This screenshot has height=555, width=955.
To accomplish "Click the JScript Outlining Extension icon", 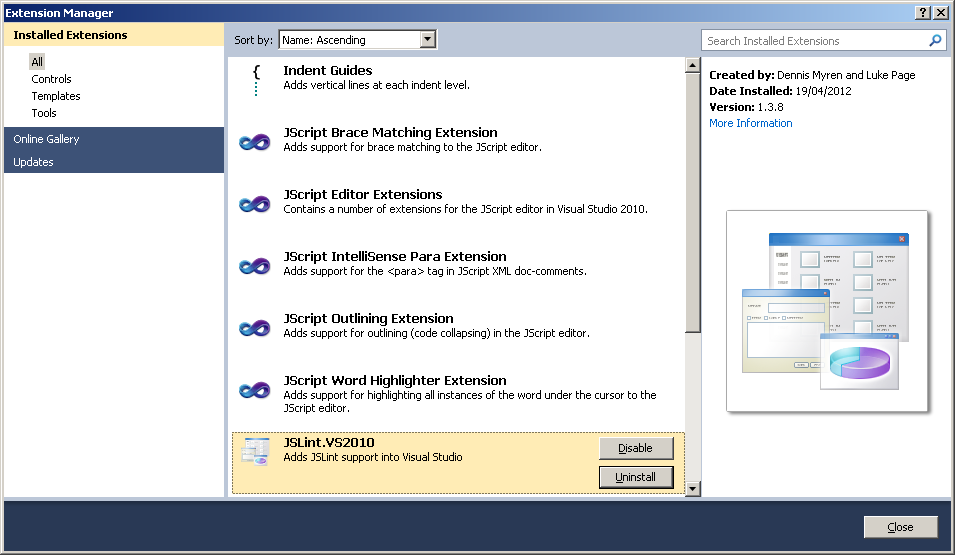I will point(255,328).
